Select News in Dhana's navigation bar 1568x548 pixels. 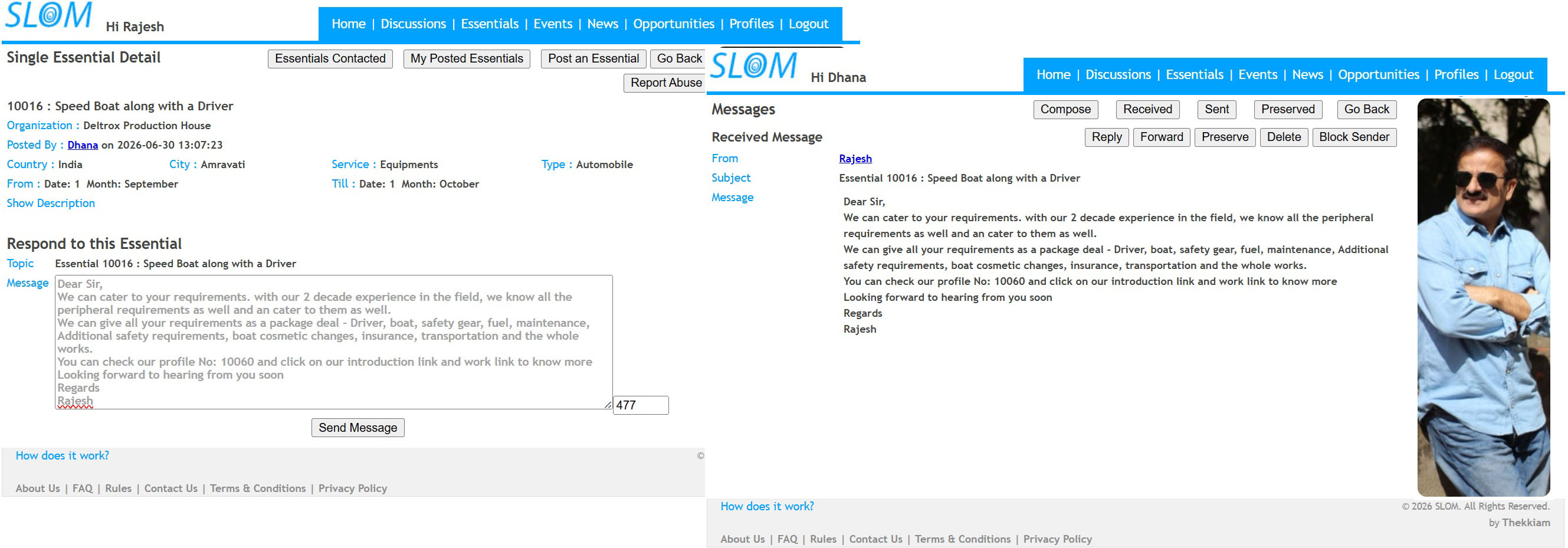coord(1307,74)
